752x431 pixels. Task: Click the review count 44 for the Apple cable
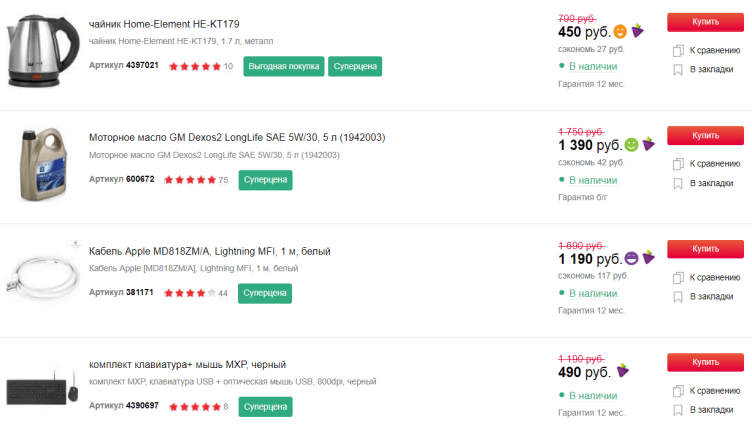tap(223, 293)
